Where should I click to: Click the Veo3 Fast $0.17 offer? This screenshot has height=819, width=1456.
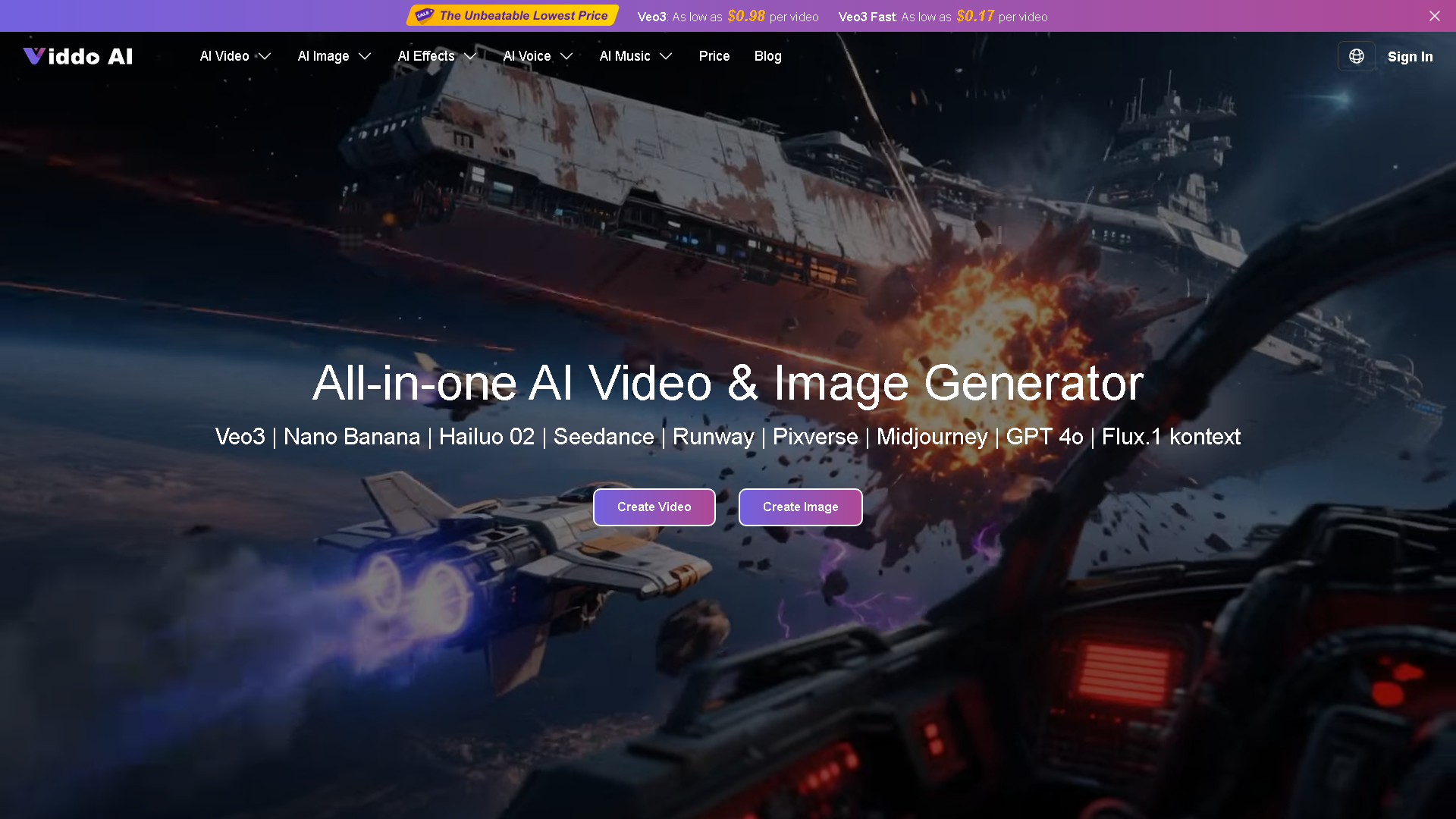pyautogui.click(x=943, y=16)
